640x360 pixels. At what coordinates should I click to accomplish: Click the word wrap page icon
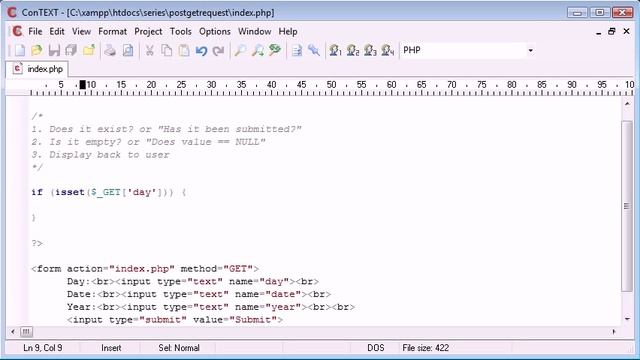tap(297, 51)
